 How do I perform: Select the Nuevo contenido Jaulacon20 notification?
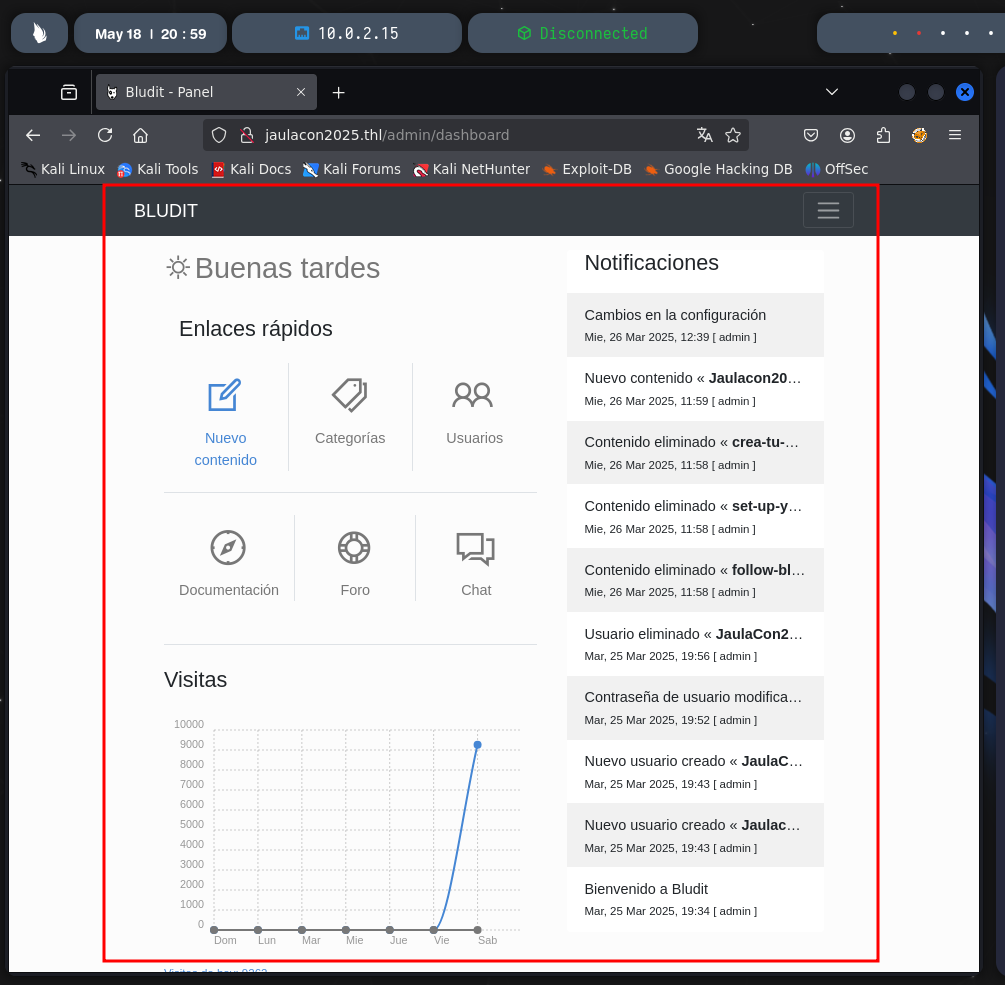695,389
